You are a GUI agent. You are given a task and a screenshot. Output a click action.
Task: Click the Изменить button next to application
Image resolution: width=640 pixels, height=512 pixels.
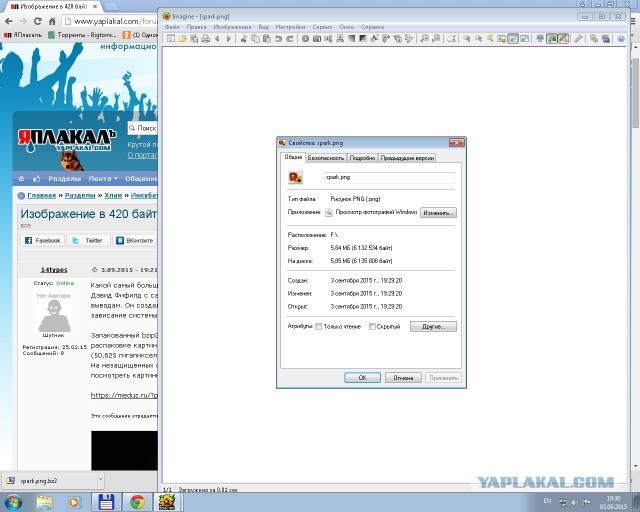coord(438,213)
